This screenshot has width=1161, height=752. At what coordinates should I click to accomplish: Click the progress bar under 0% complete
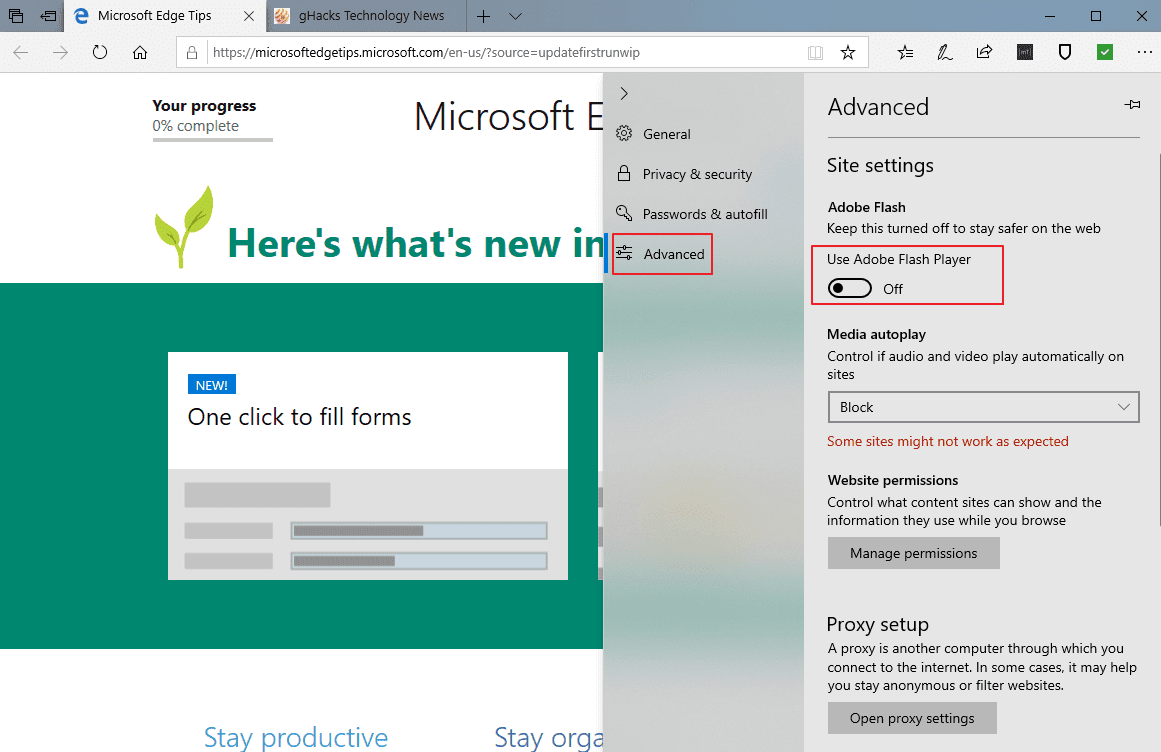(x=213, y=139)
